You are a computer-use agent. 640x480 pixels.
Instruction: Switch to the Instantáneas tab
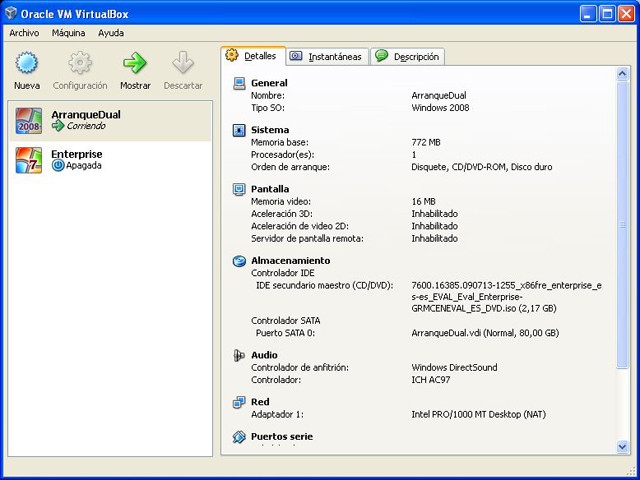pyautogui.click(x=328, y=57)
